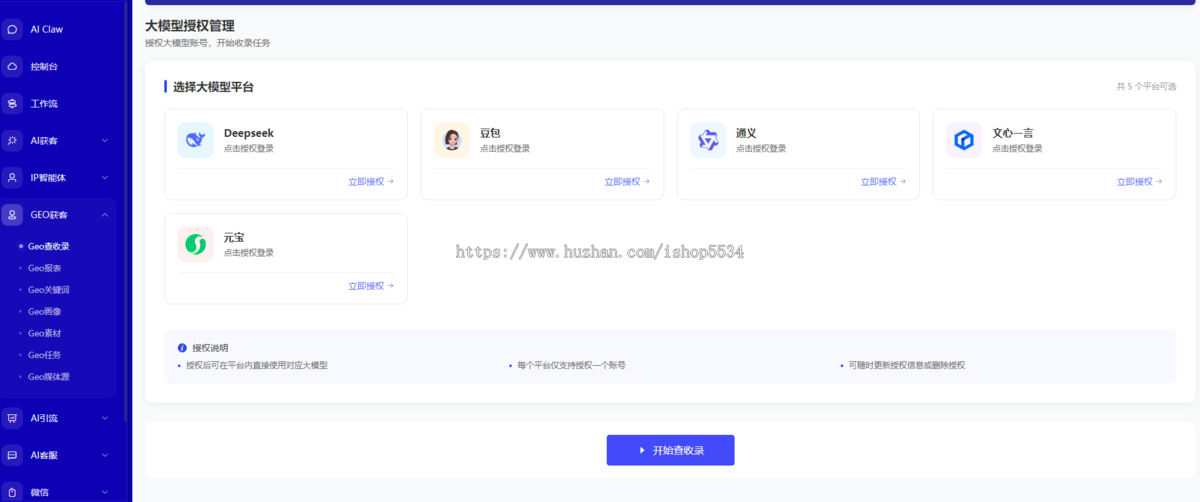Image resolution: width=1200 pixels, height=502 pixels.
Task: Click the 可随时更新授权信息或删除授权 note
Action: 907,366
